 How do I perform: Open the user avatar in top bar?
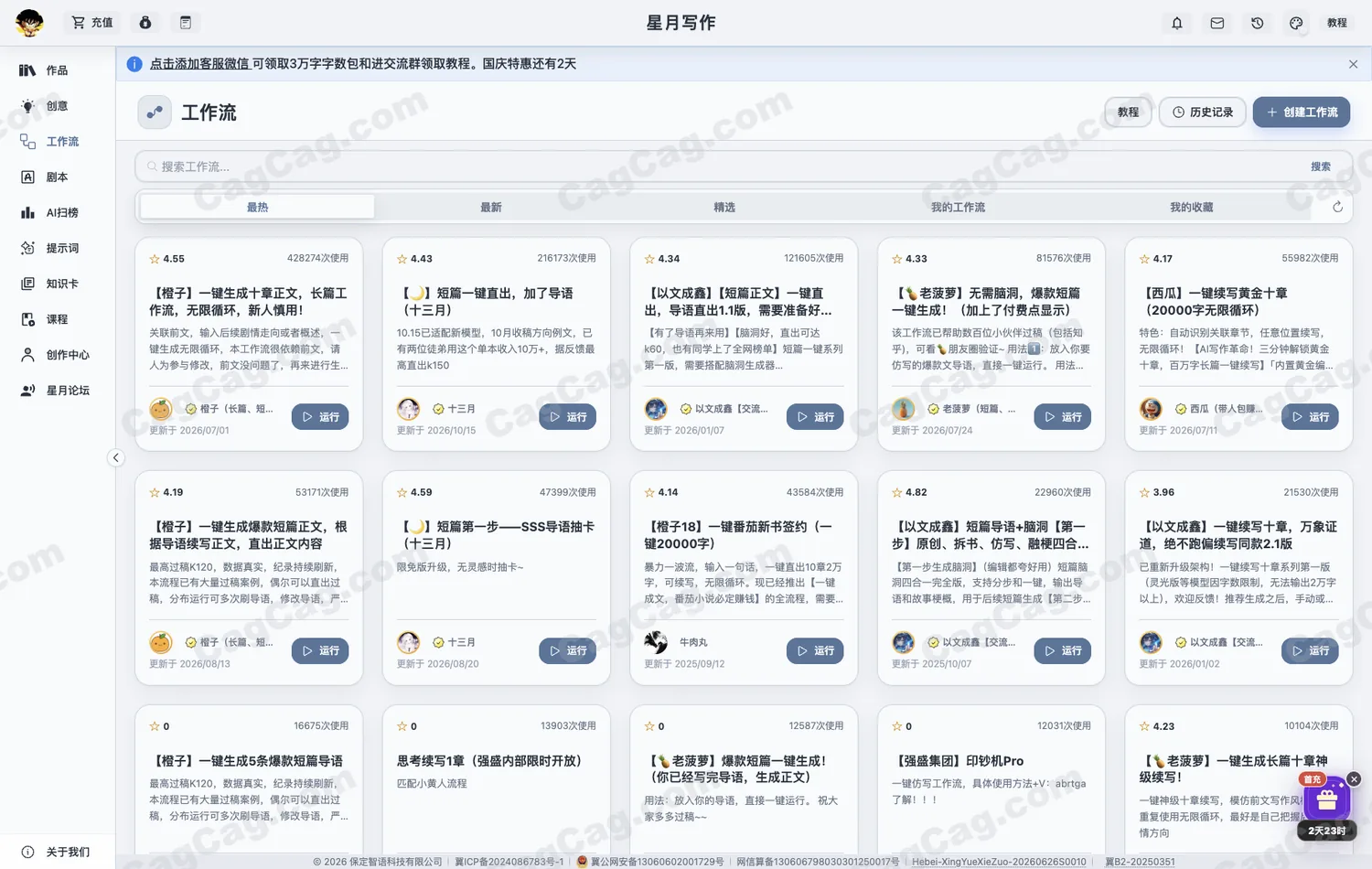(29, 23)
